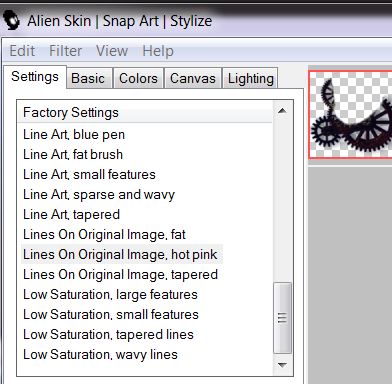This screenshot has width=392, height=384.
Task: Click the settings list scrollbar thumb
Action: tap(282, 318)
